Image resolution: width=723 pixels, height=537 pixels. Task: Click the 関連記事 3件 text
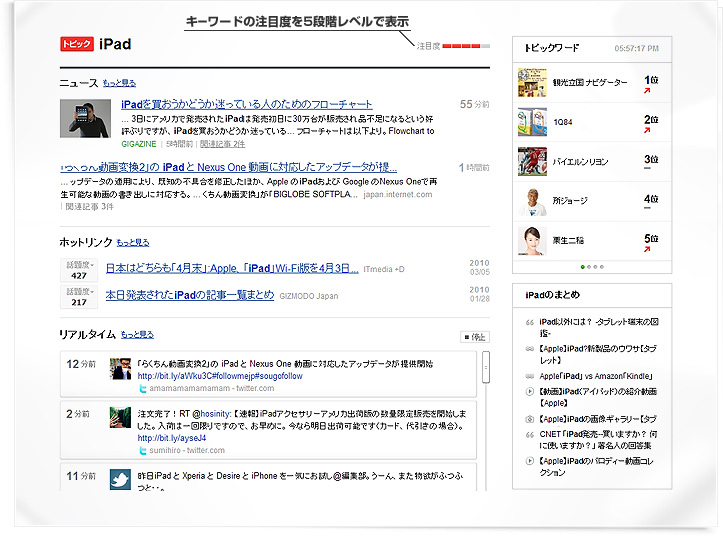[x=89, y=207]
